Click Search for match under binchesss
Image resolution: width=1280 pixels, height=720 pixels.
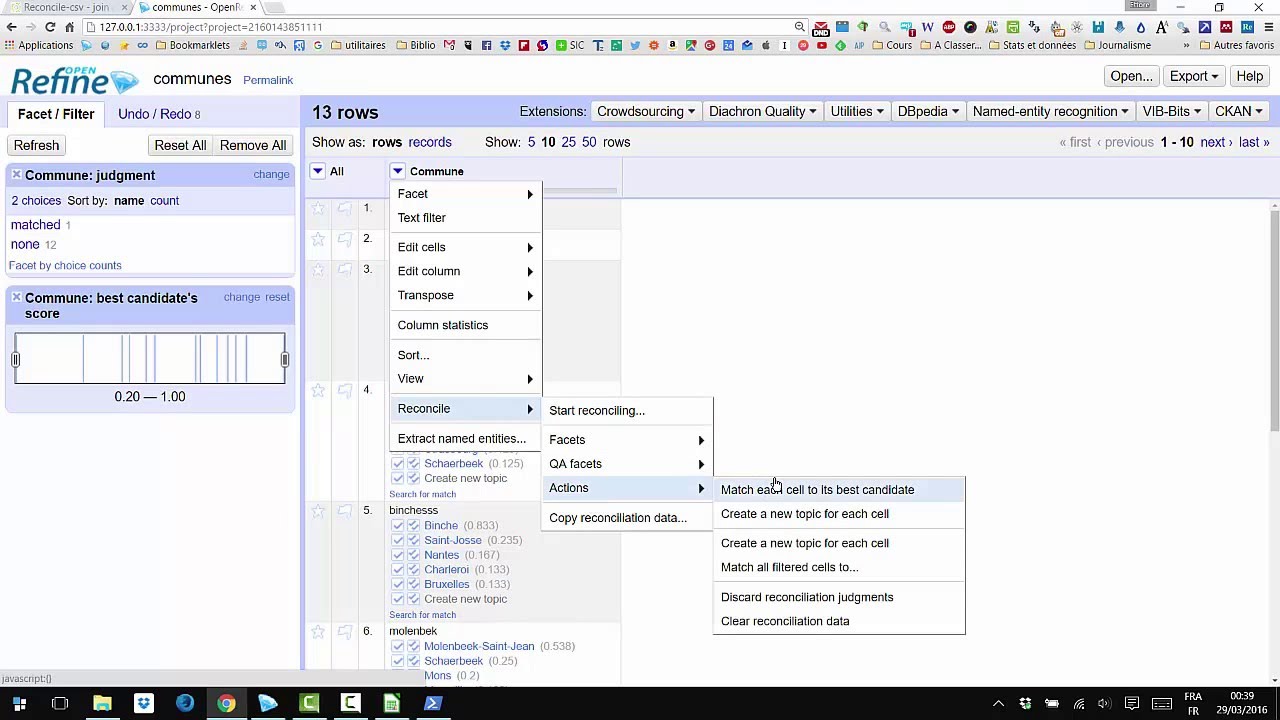pos(422,615)
